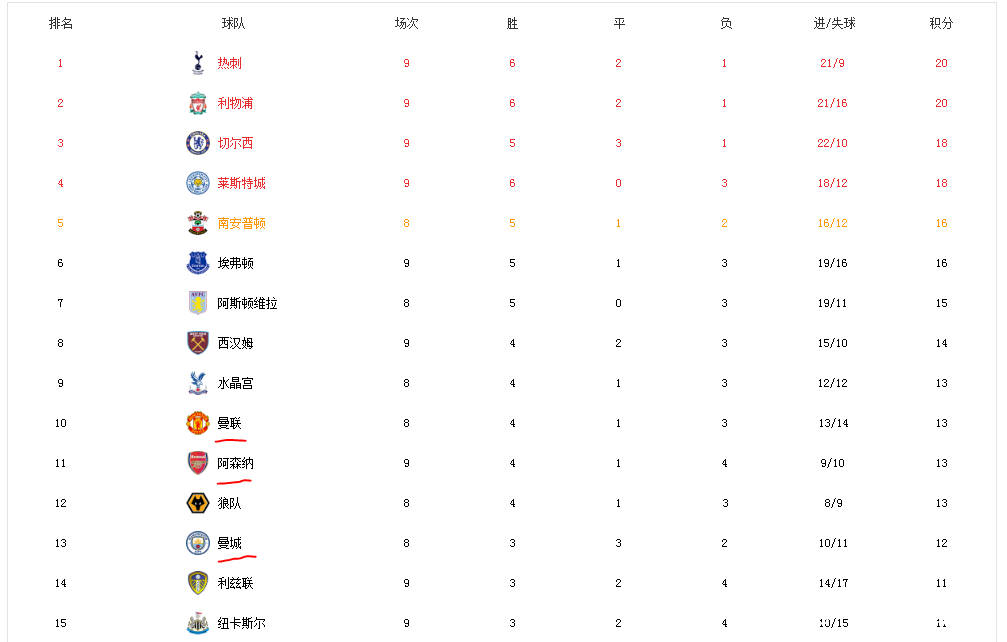Screen dimensions: 1007x642
Task: Open the 热刺 team link
Action: point(229,63)
